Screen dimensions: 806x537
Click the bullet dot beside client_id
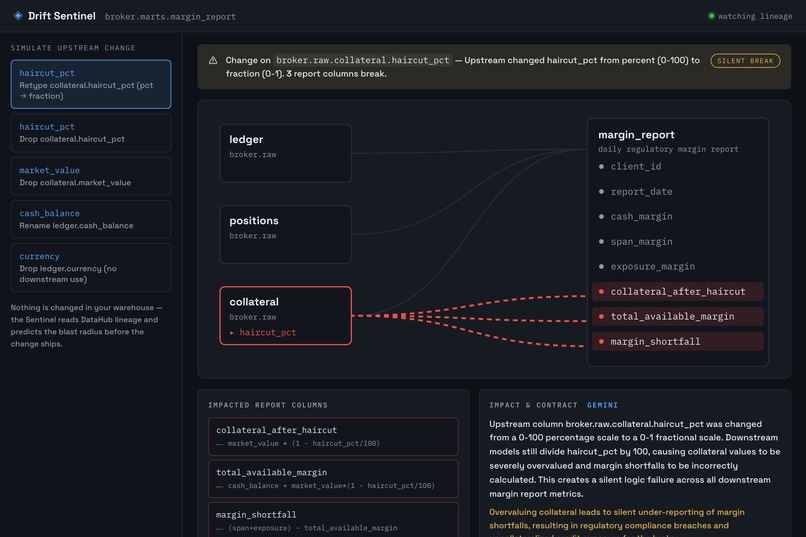(601, 166)
